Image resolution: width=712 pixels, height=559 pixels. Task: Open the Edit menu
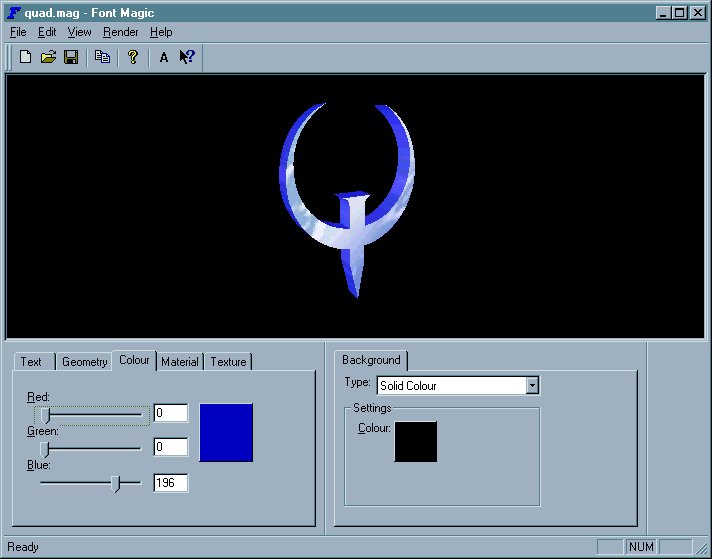point(47,32)
